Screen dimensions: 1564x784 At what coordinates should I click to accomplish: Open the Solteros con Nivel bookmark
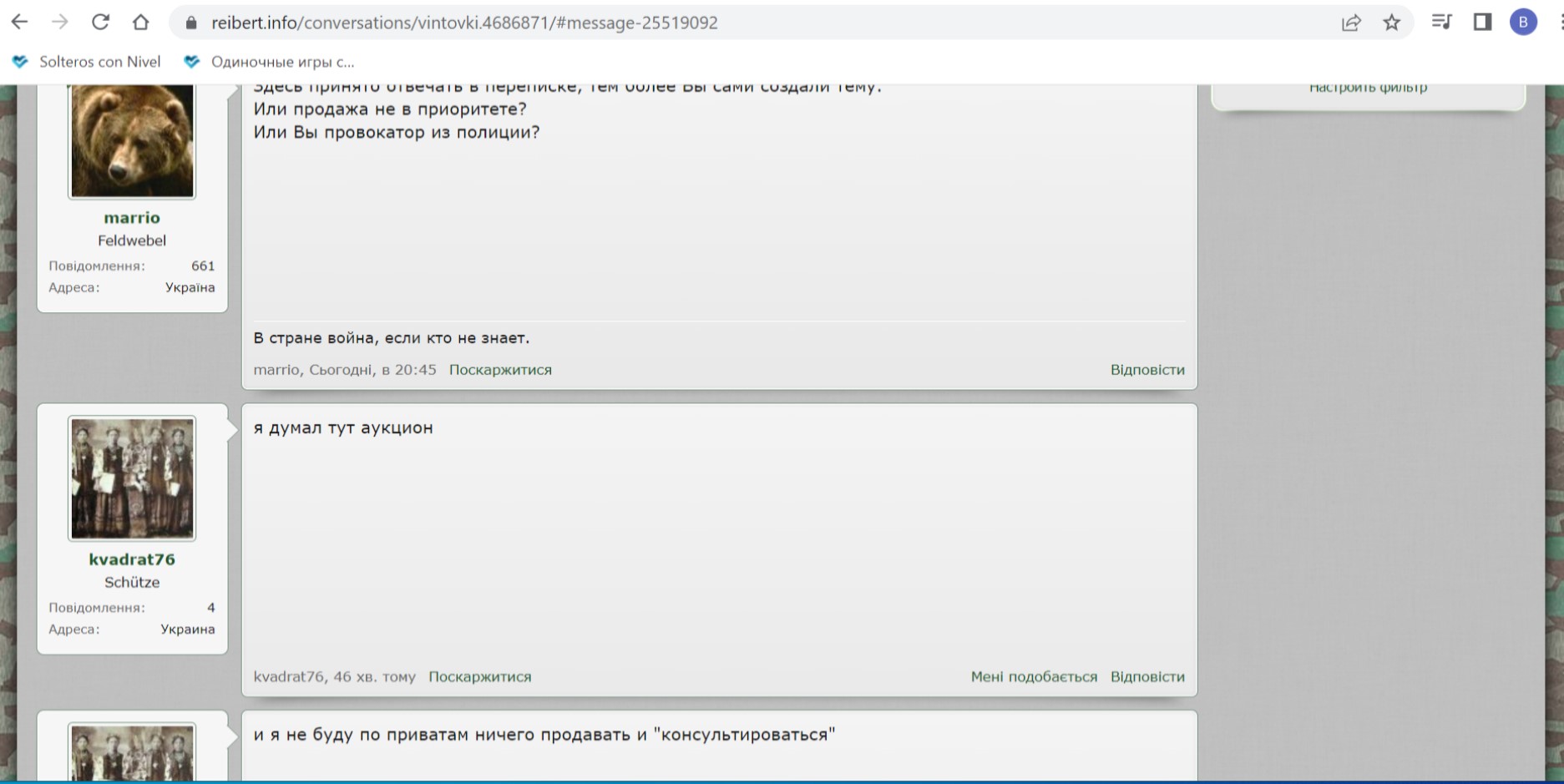coord(87,62)
